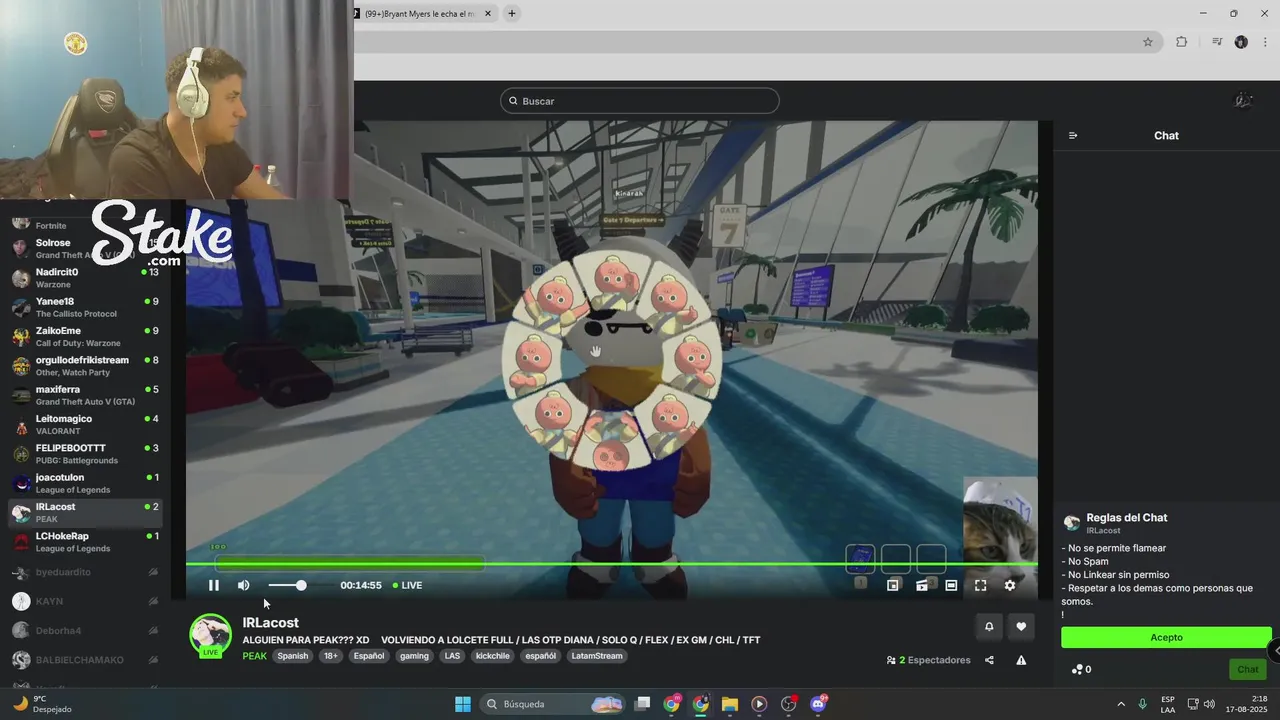This screenshot has height=720, width=1280.
Task: Select the kickchile tag
Action: click(493, 656)
